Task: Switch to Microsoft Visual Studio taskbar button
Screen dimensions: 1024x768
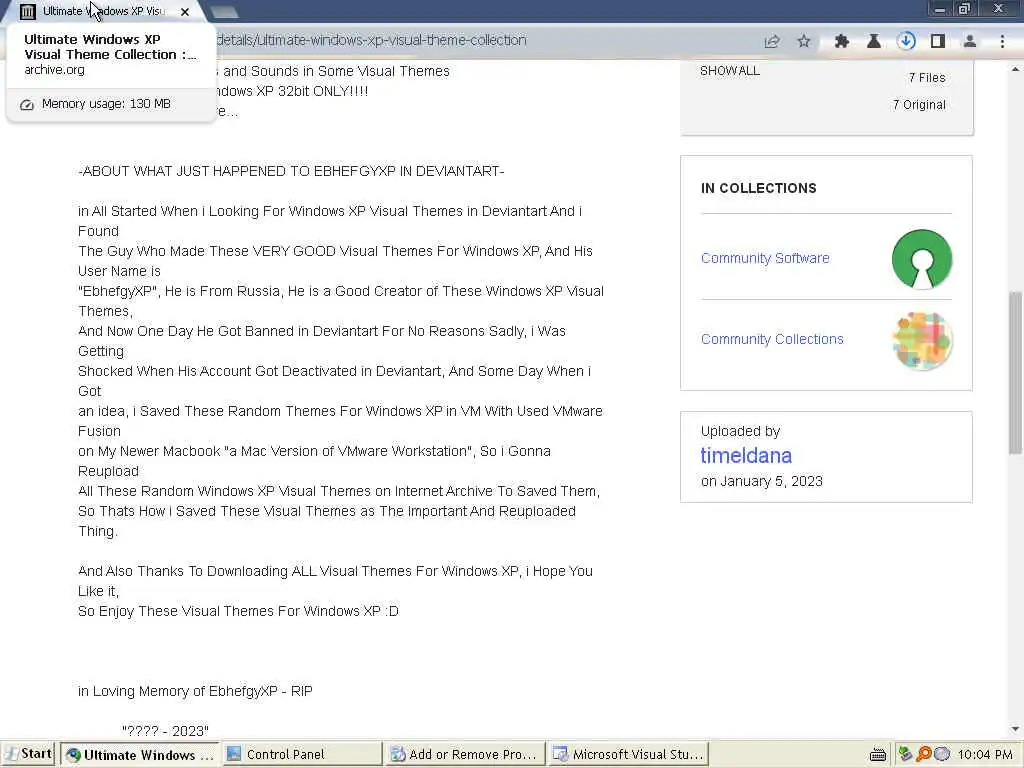Action: tap(627, 754)
